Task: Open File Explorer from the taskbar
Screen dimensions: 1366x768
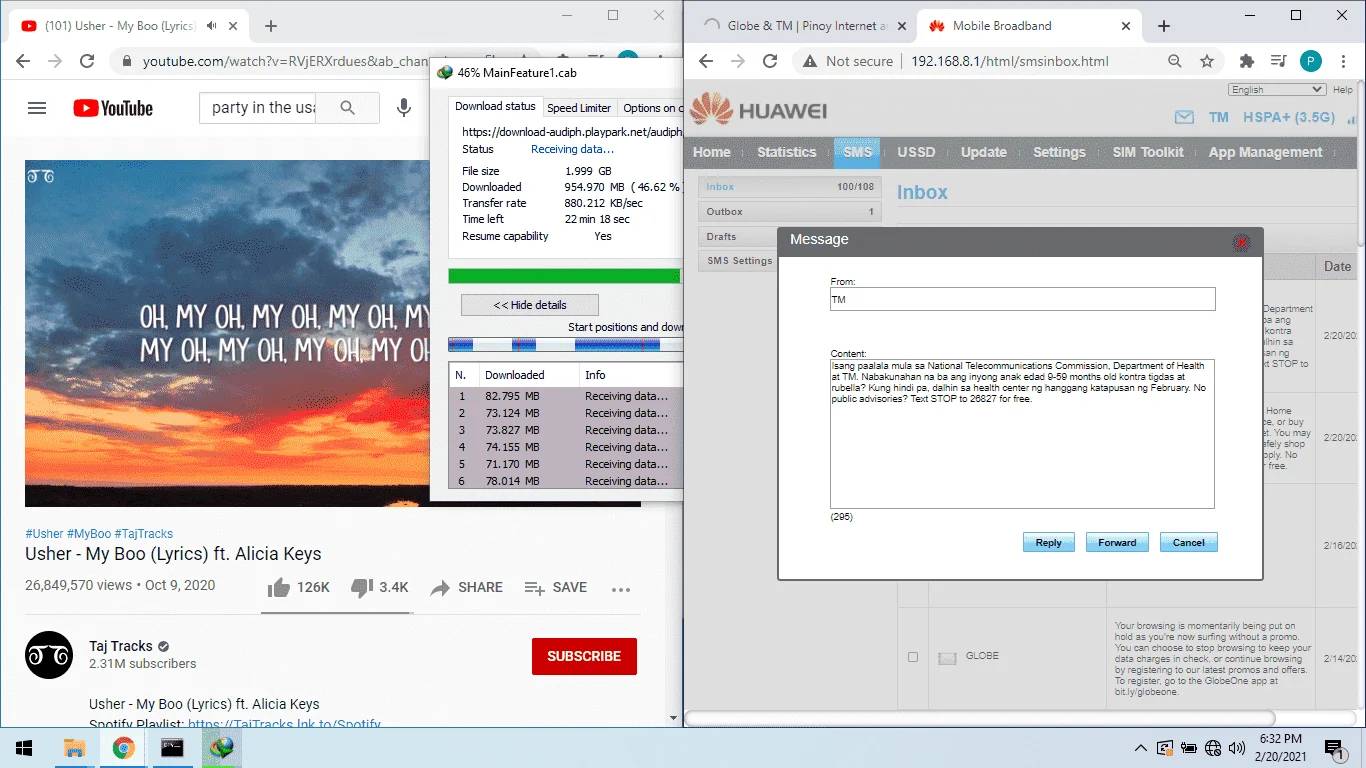Action: pos(74,748)
